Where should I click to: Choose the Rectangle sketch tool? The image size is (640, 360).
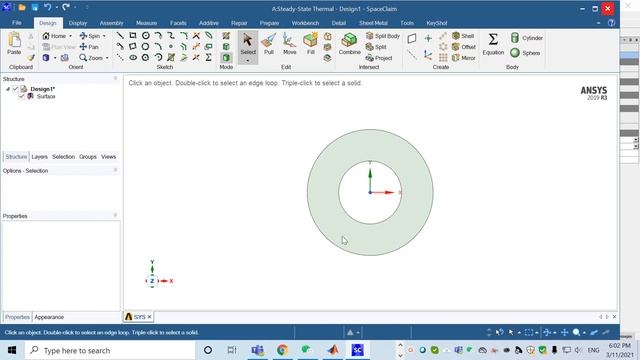point(133,36)
